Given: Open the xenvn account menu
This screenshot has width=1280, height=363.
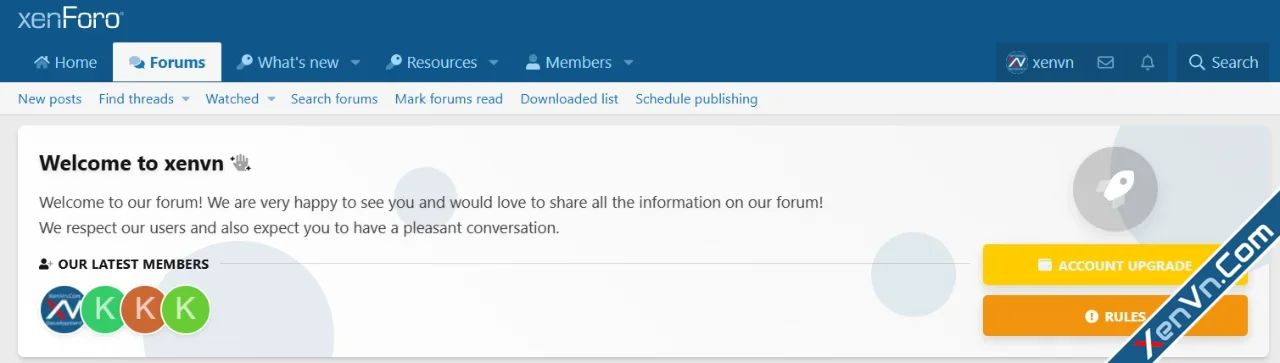Looking at the screenshot, I should point(1040,62).
